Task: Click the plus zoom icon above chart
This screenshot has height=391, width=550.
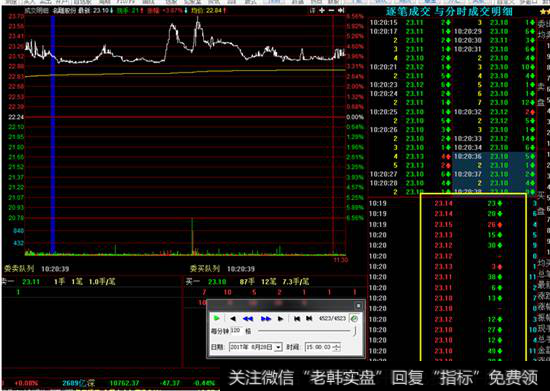Action: (x=322, y=11)
